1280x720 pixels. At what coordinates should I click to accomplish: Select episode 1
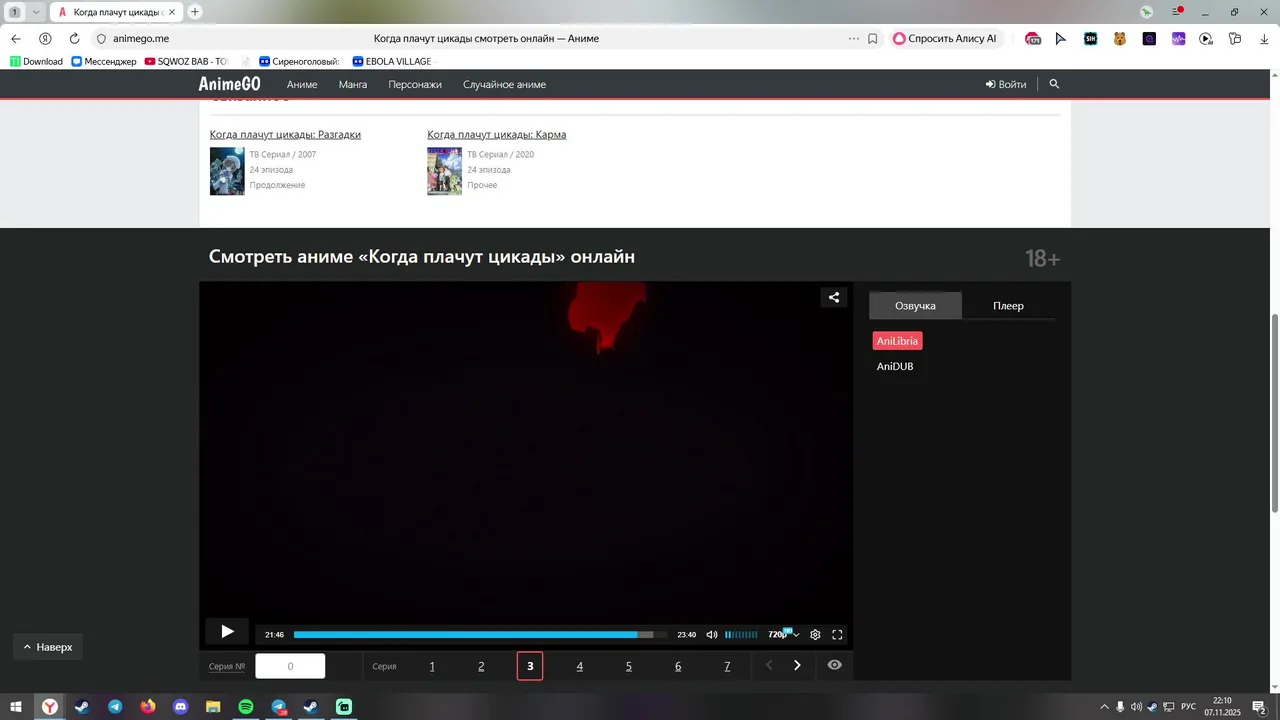(x=432, y=666)
